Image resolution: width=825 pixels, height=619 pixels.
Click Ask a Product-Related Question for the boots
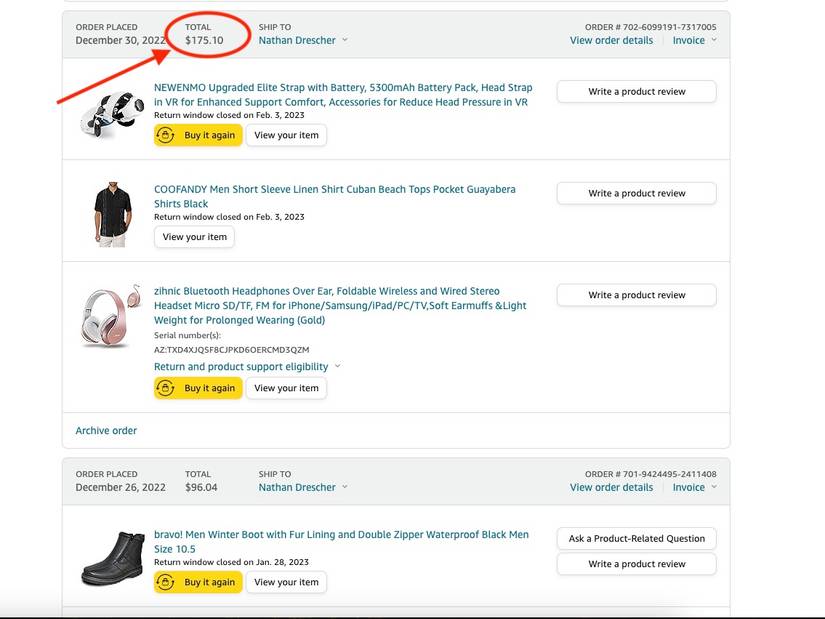click(x=636, y=538)
